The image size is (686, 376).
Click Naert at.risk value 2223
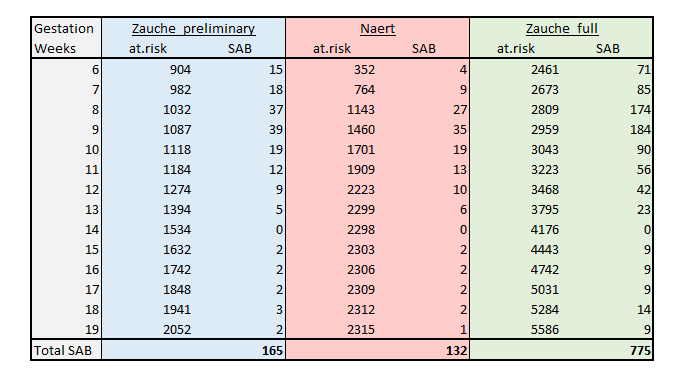[361, 190]
